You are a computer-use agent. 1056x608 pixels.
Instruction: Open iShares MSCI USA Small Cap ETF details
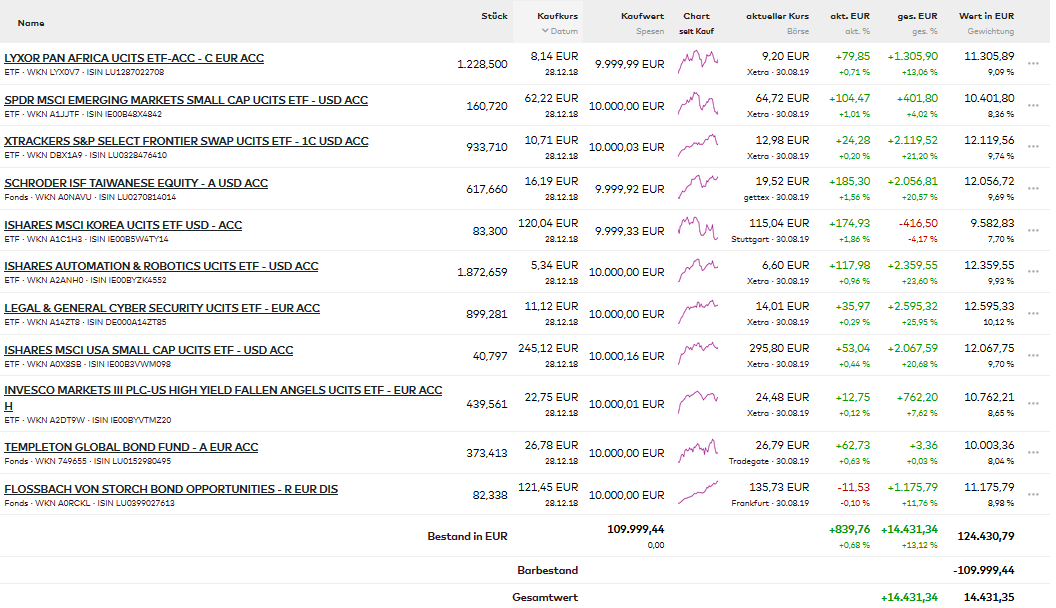[x=149, y=350]
